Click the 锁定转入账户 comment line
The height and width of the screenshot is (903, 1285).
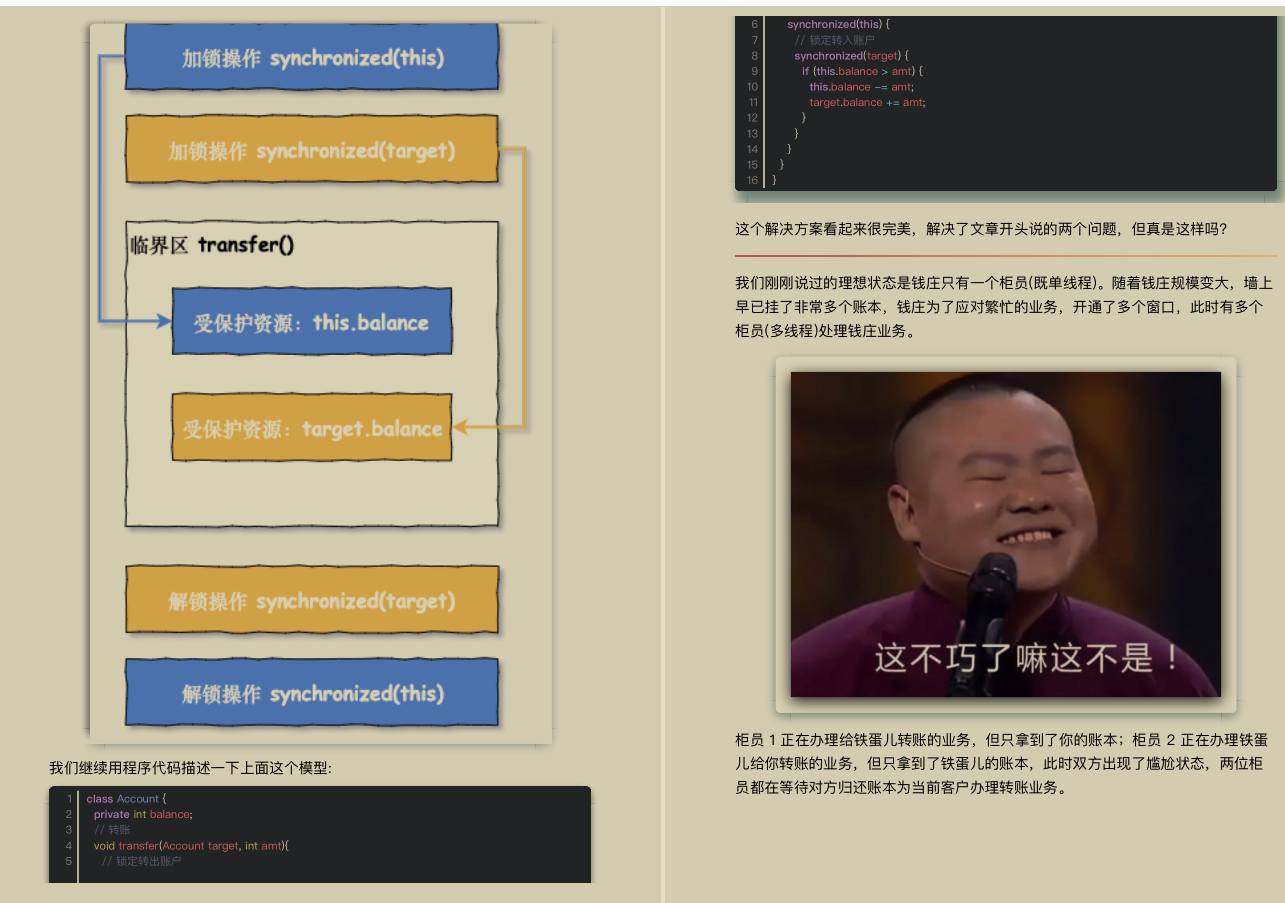coord(830,40)
